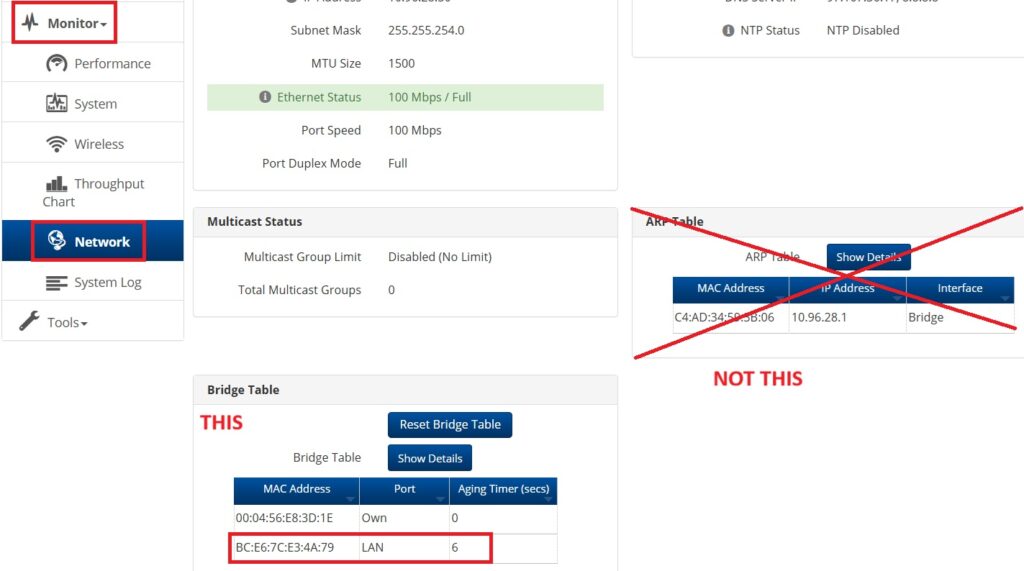The width and height of the screenshot is (1024, 571).
Task: Click the Network globe icon
Action: [x=57, y=241]
